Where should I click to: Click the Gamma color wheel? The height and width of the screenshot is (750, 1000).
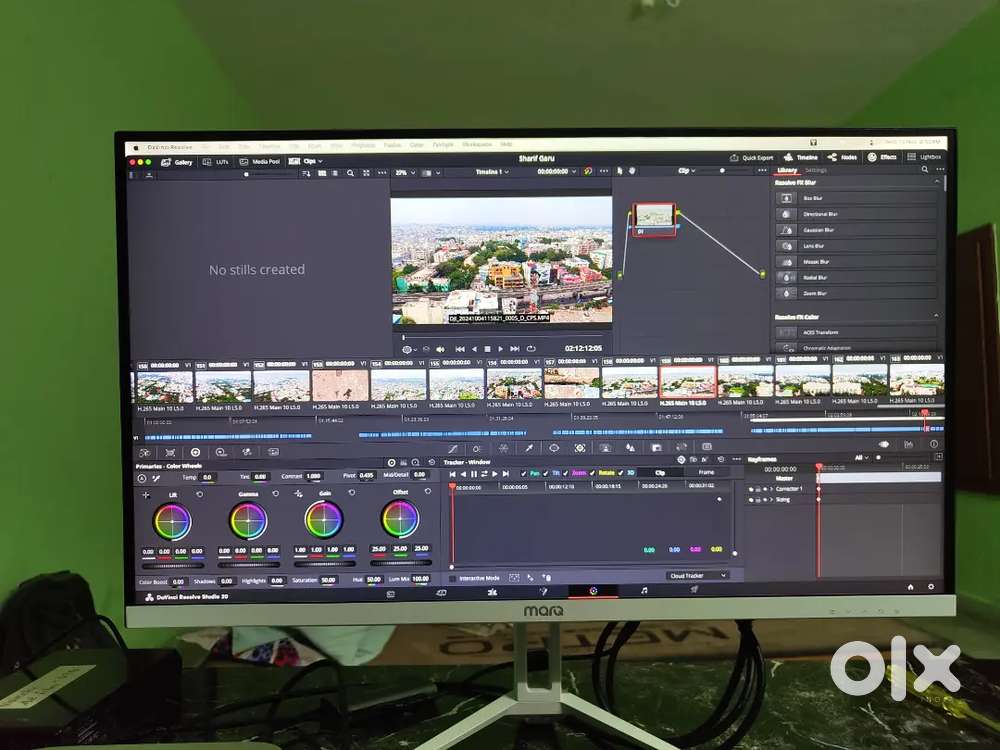[x=248, y=520]
